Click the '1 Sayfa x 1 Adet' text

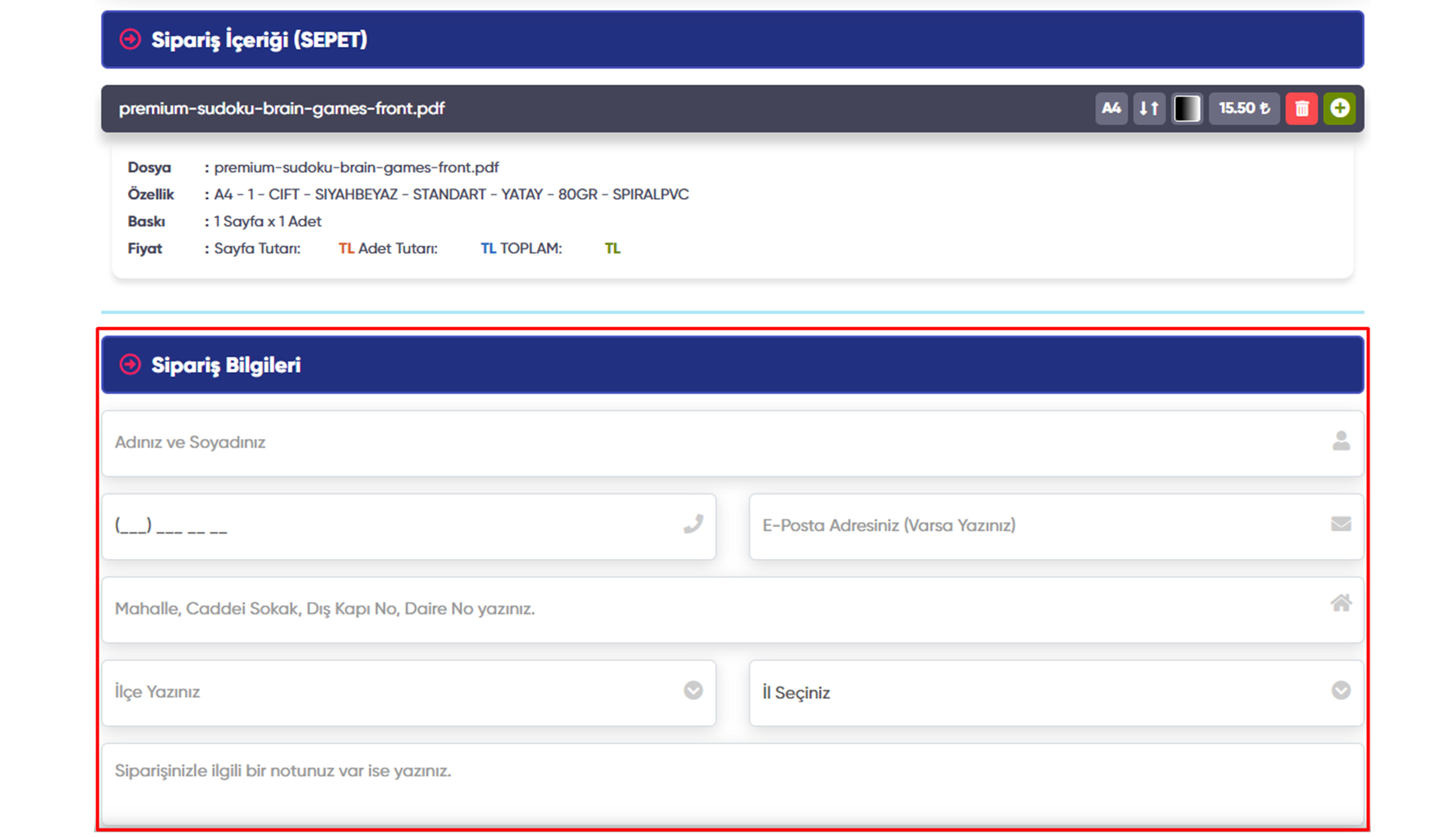click(267, 222)
